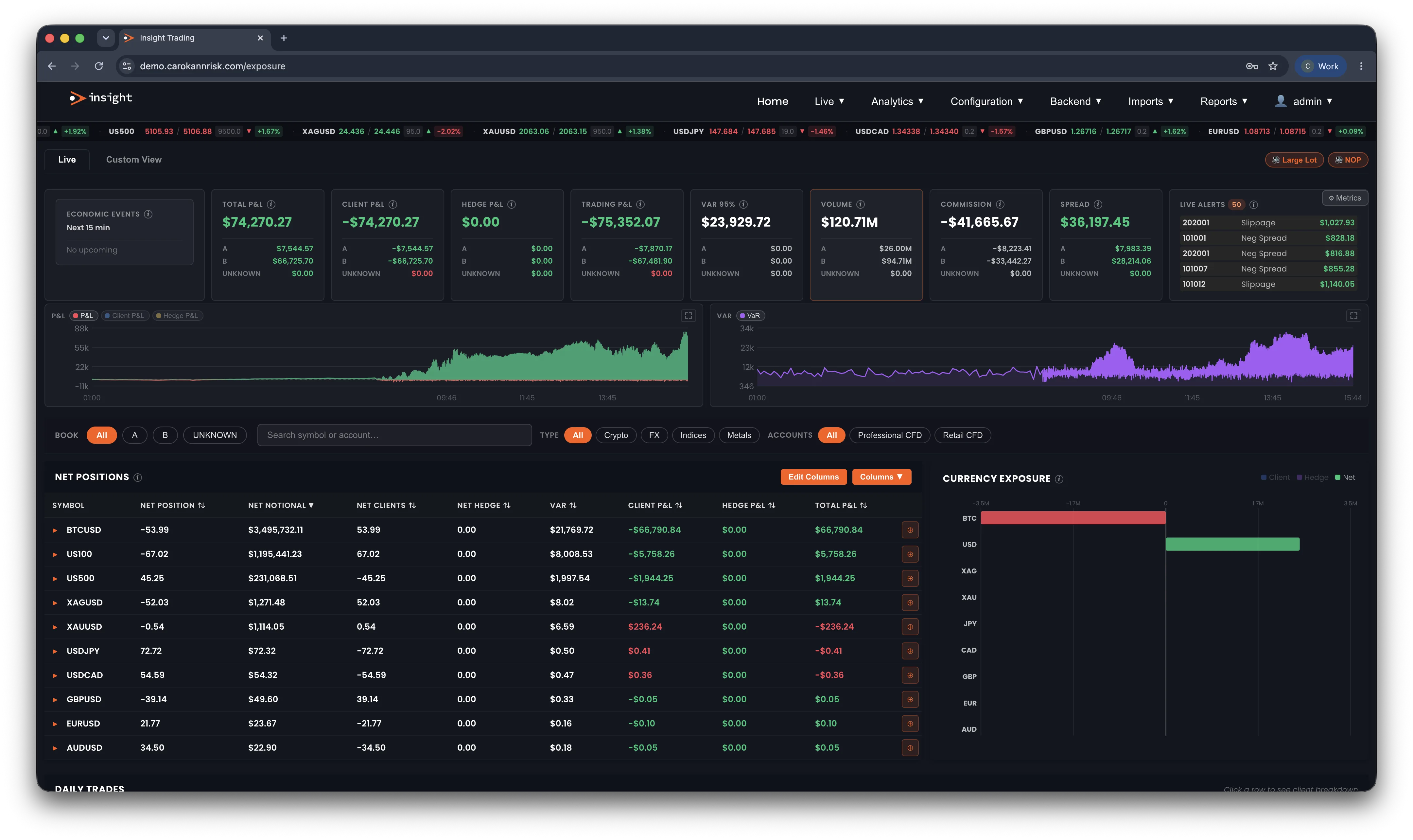Click the Hedge P&L info icon
The image size is (1413, 840).
coord(512,204)
